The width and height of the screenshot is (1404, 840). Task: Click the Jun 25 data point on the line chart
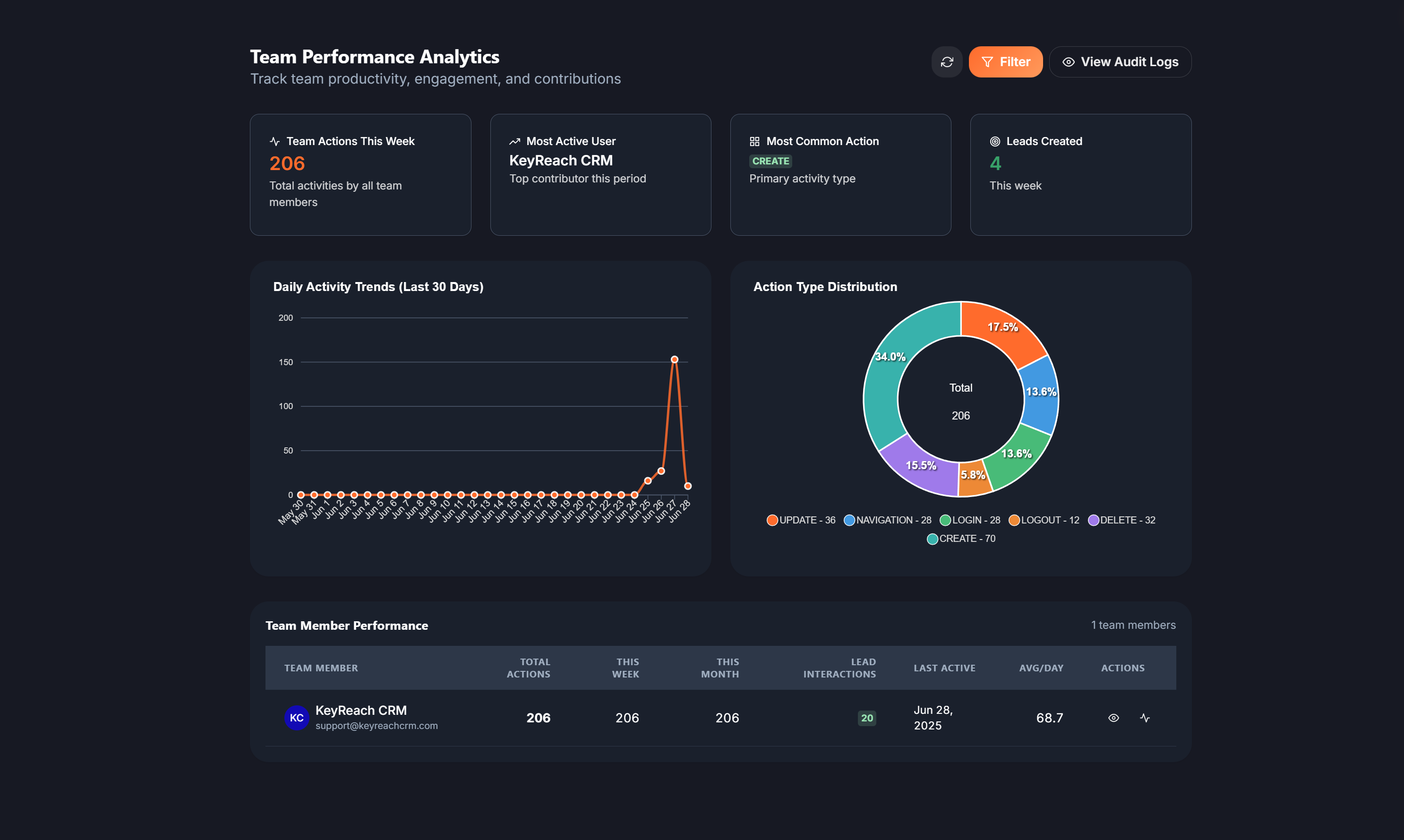click(x=647, y=480)
